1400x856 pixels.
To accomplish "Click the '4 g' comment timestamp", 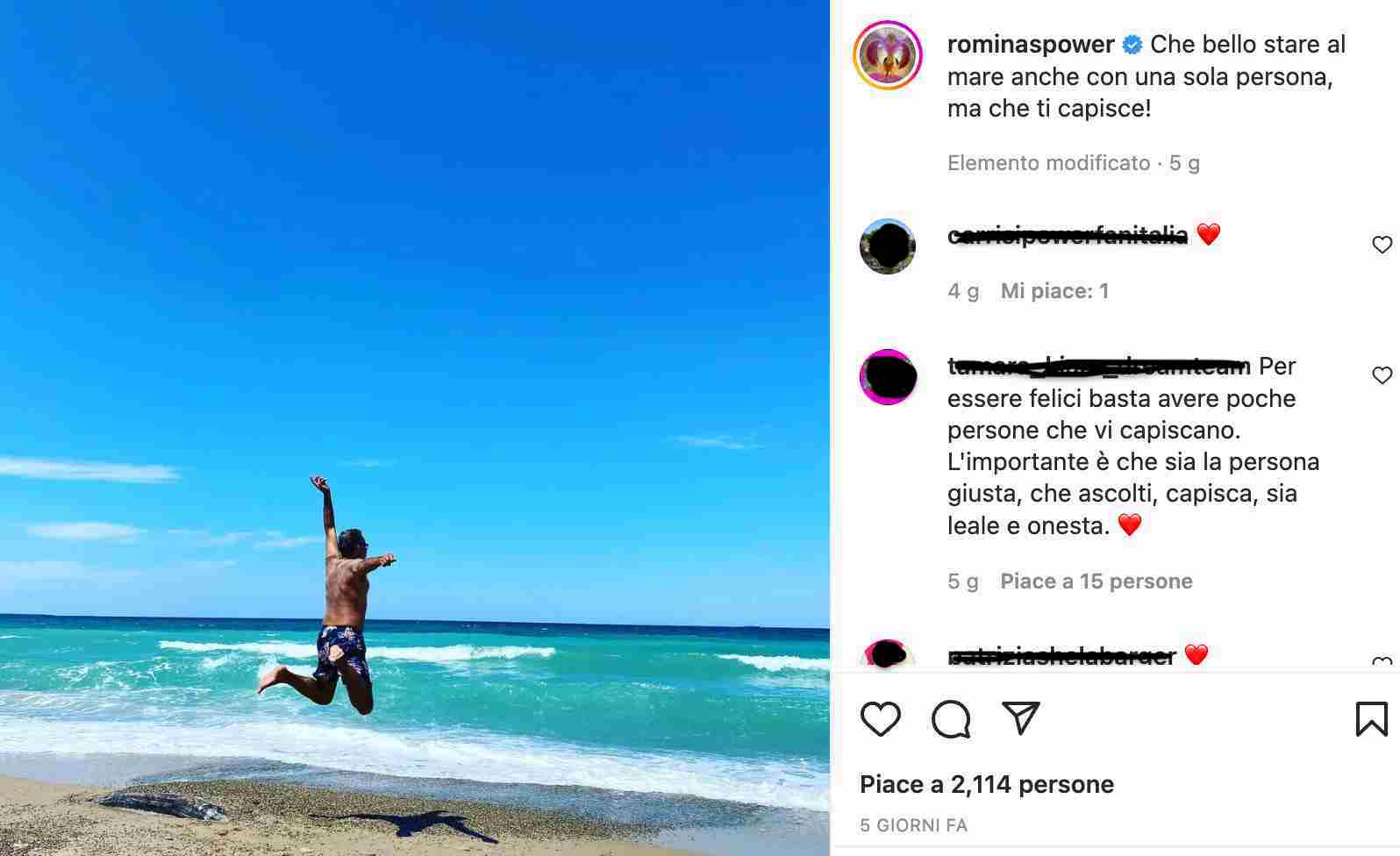I will coord(963,291).
